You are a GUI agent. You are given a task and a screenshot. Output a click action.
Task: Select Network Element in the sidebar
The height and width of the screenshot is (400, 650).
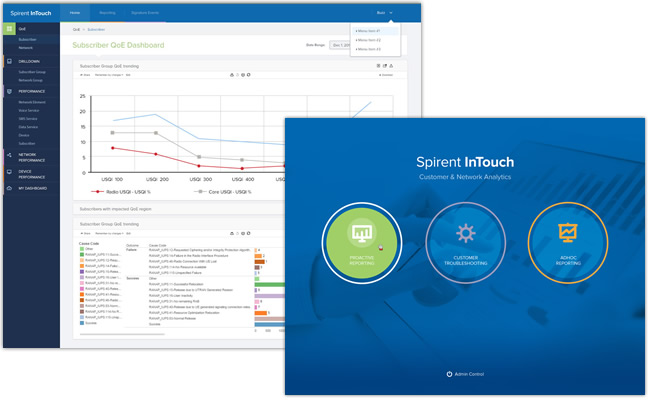[x=32, y=102]
